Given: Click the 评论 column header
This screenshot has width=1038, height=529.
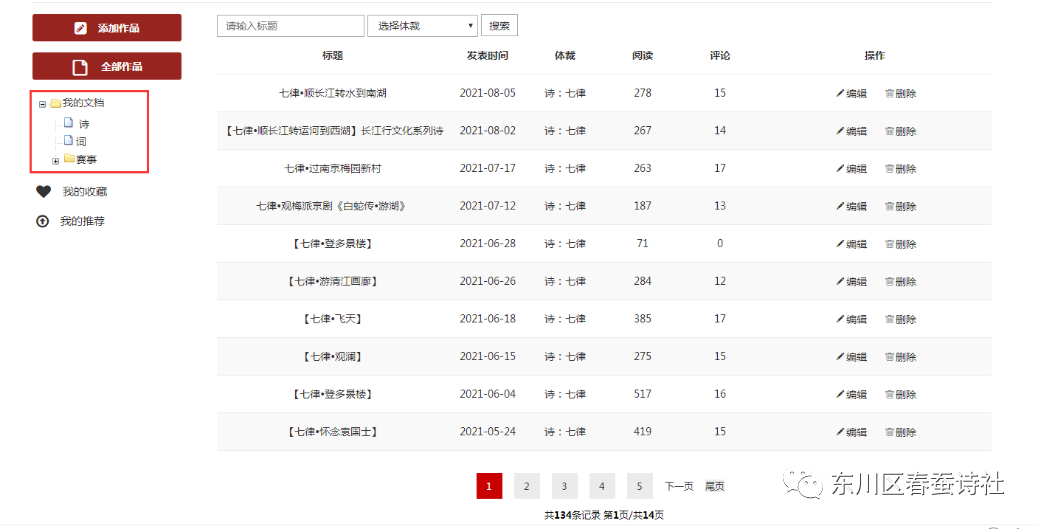Looking at the screenshot, I should (x=720, y=56).
